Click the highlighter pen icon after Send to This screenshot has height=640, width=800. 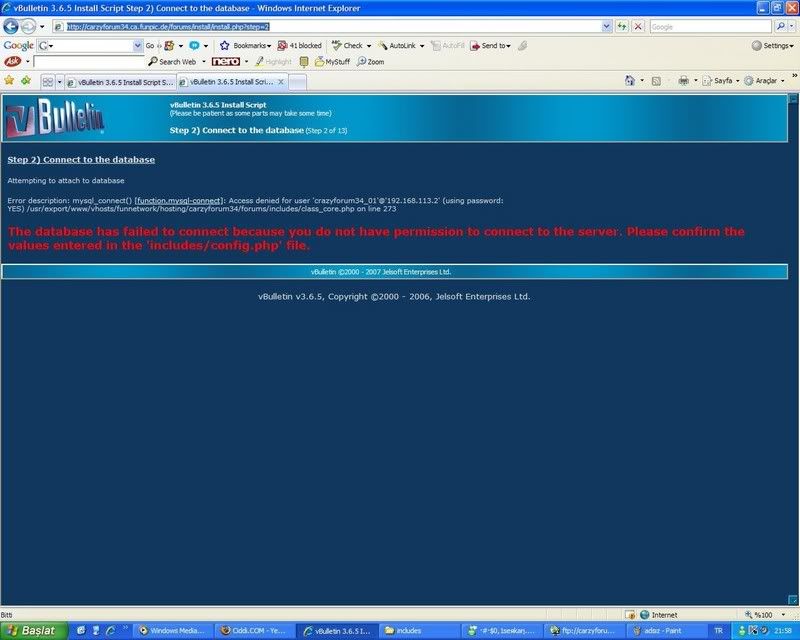pyautogui.click(x=522, y=45)
